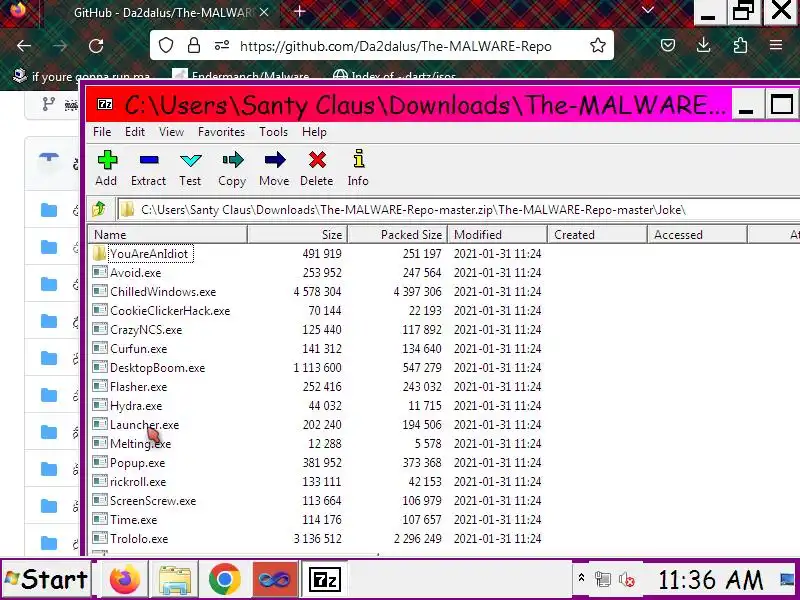Launch Chrome from the taskbar
800x600 pixels.
(224, 579)
